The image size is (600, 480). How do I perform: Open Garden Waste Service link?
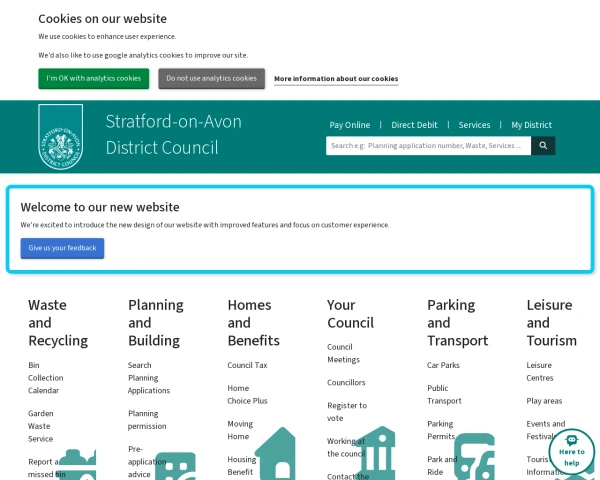tap(41, 426)
